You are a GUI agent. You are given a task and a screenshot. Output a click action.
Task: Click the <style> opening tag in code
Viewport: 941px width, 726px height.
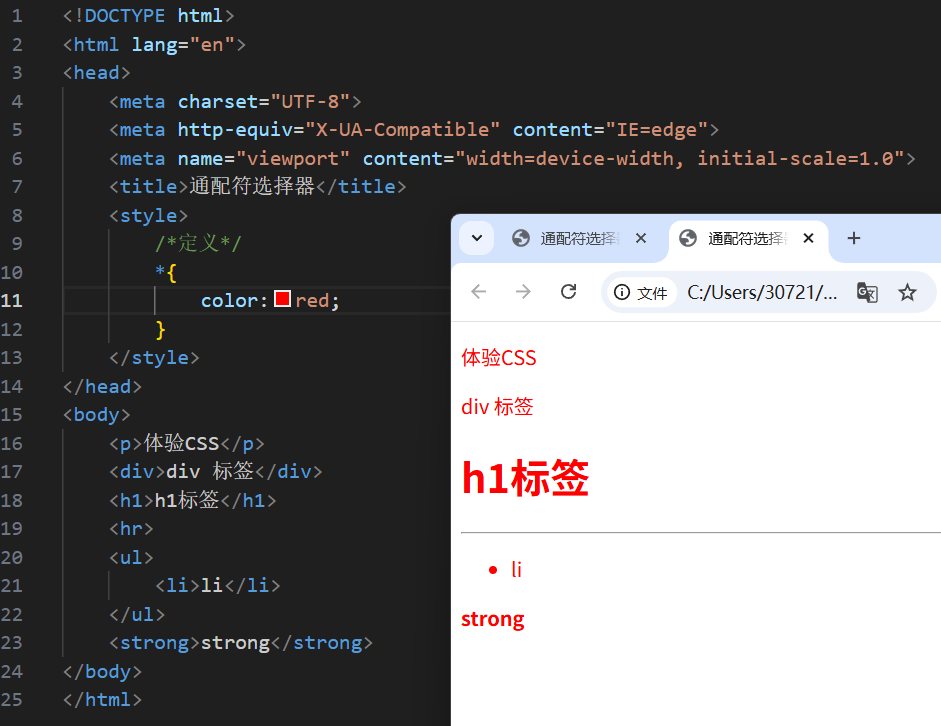pos(148,215)
